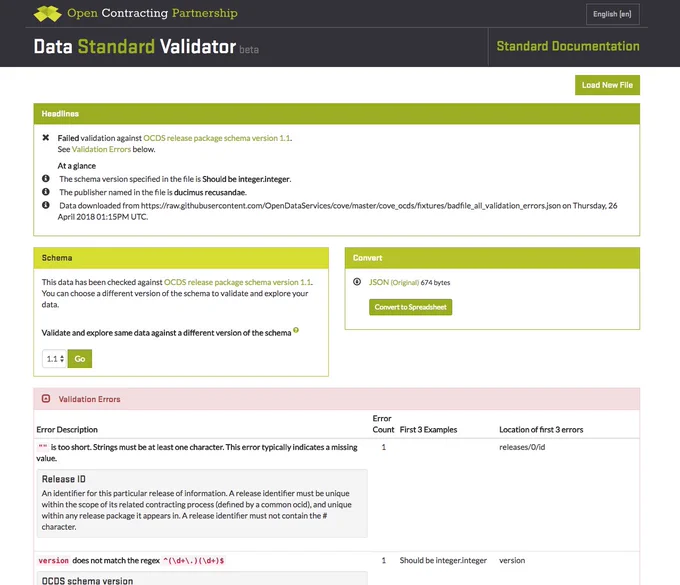Click the Load New File button
Screen dimensions: 680x585
pyautogui.click(x=607, y=85)
